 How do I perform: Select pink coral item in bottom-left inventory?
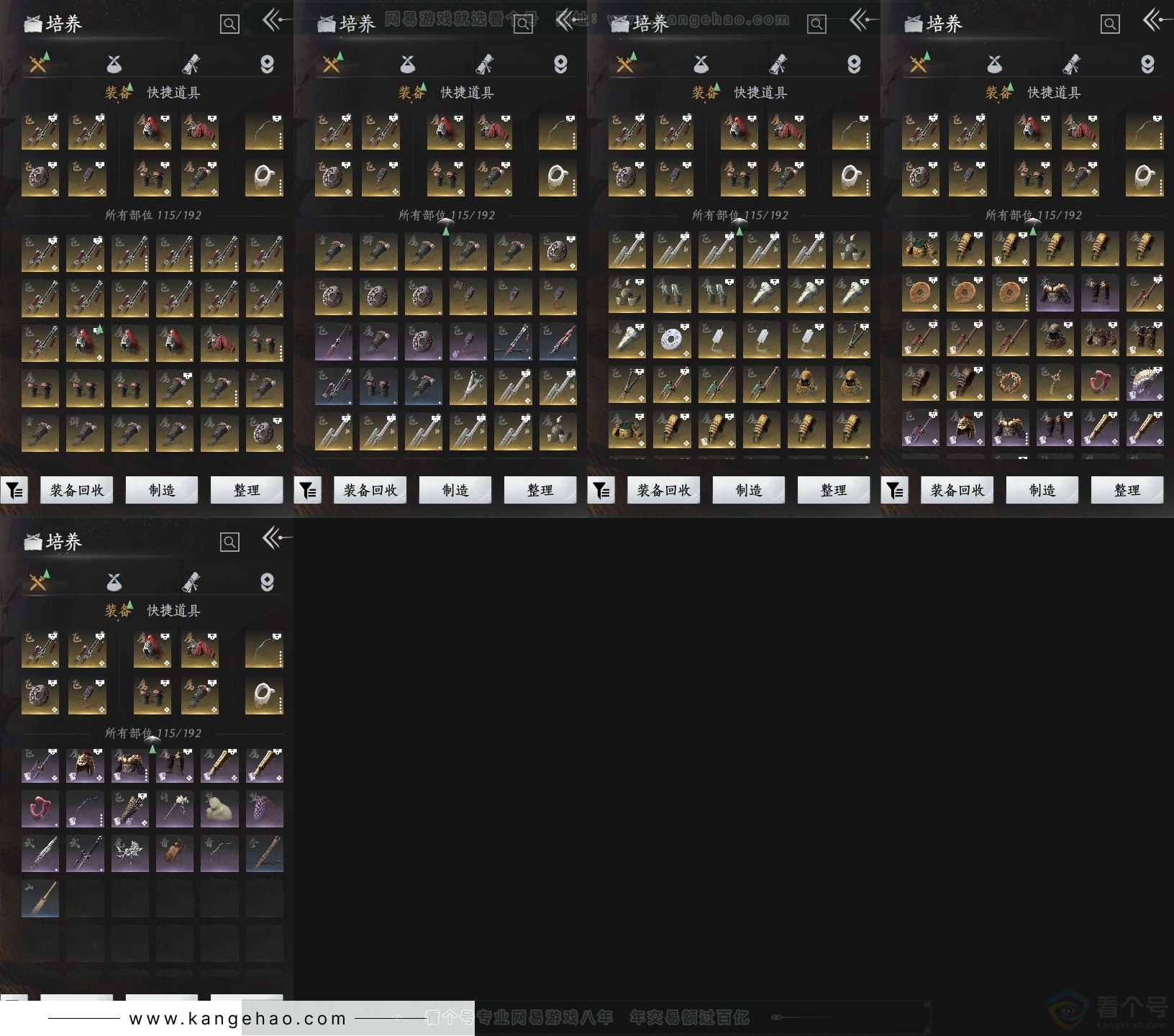pyautogui.click(x=41, y=809)
